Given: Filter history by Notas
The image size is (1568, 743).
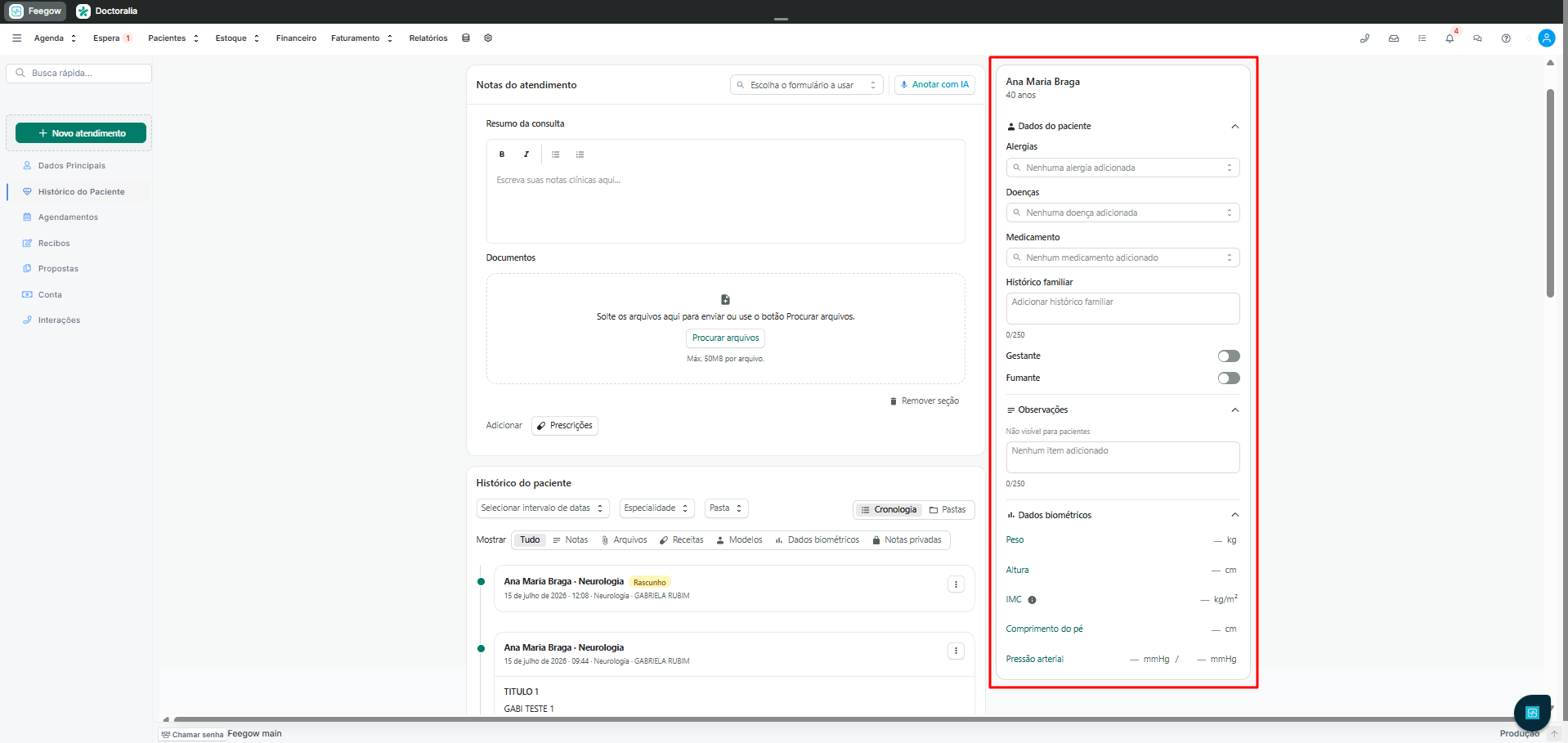Looking at the screenshot, I should pyautogui.click(x=570, y=540).
